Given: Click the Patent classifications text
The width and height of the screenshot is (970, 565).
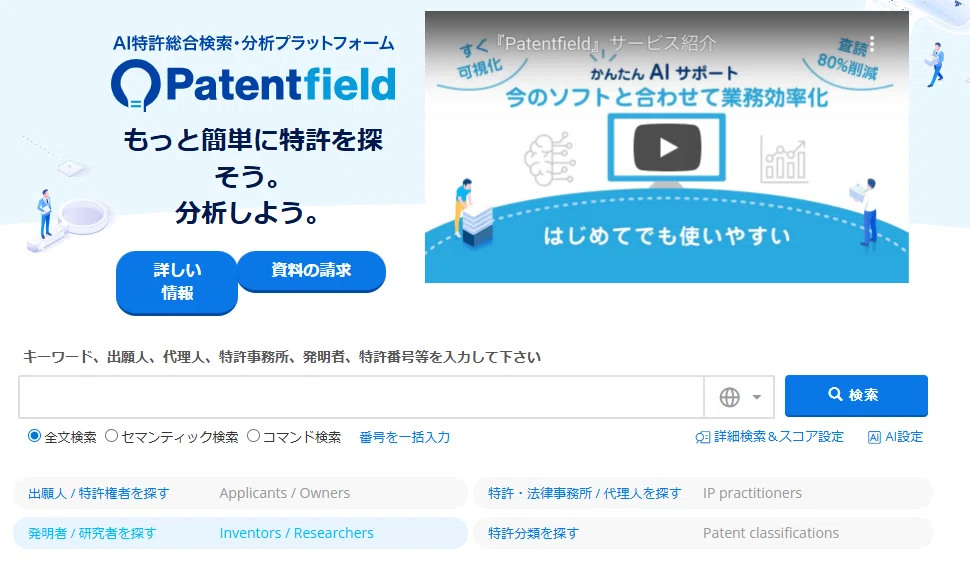Looking at the screenshot, I should 771,533.
